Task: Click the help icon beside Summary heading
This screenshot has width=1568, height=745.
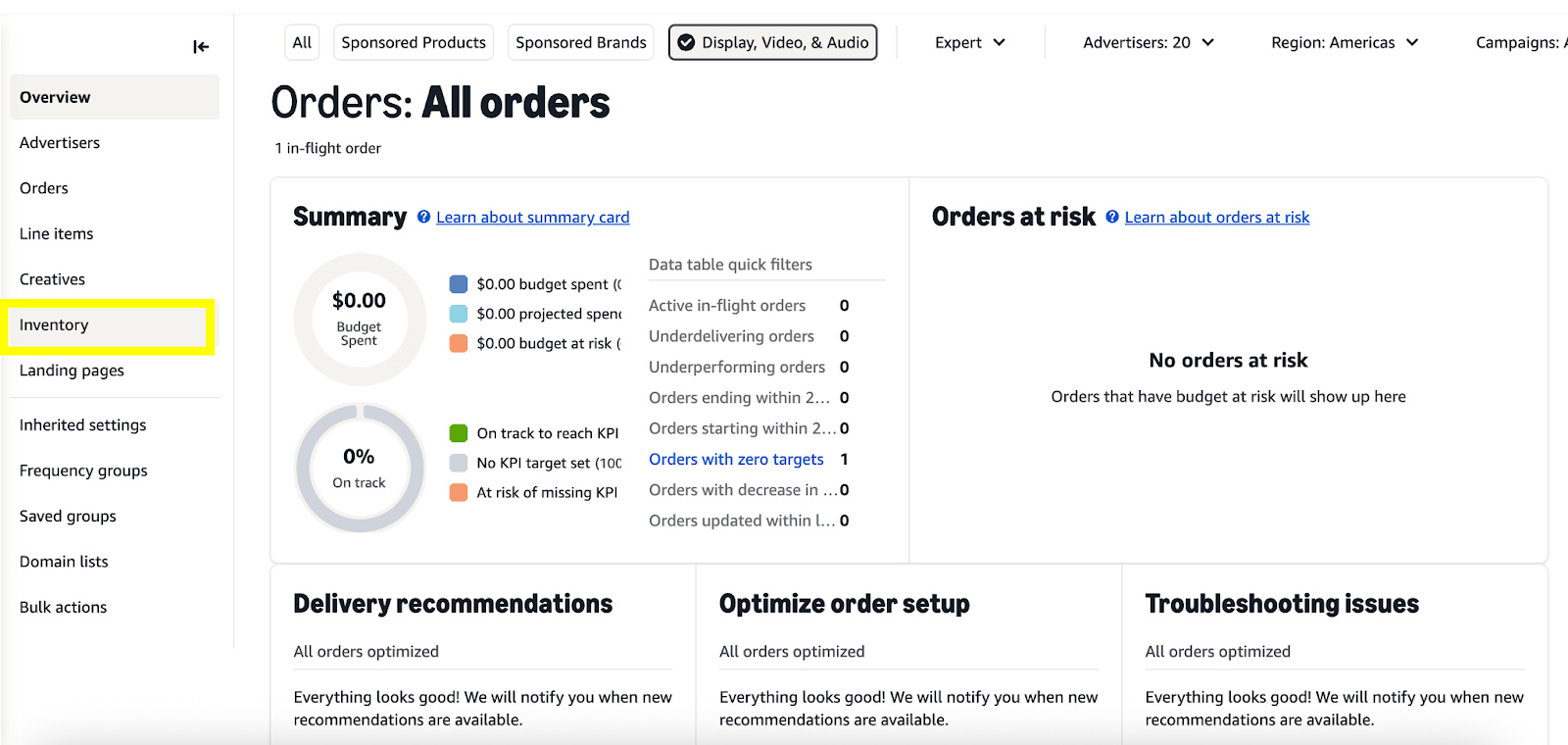Action: click(x=423, y=217)
